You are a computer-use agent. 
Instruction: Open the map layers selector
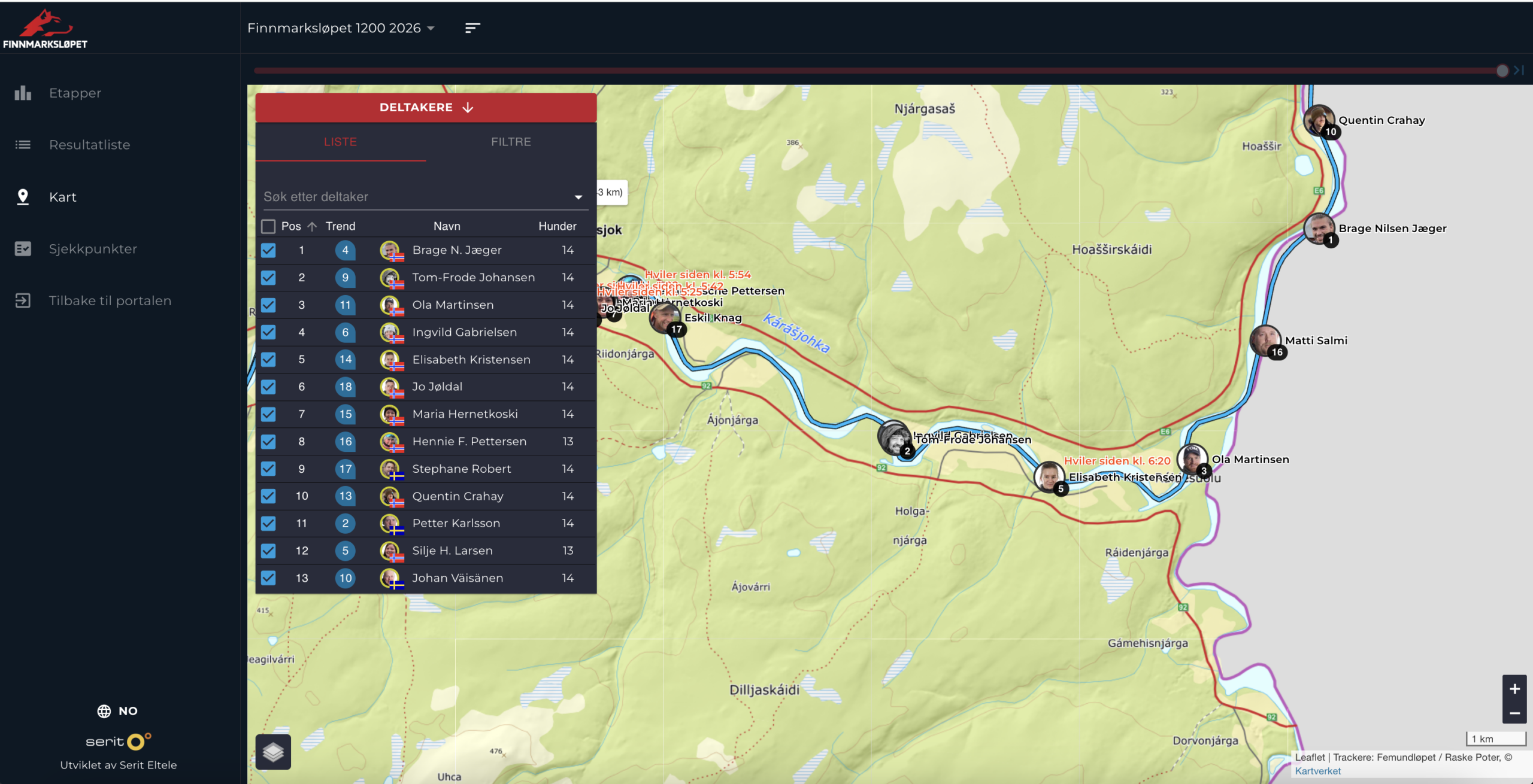pyautogui.click(x=274, y=750)
